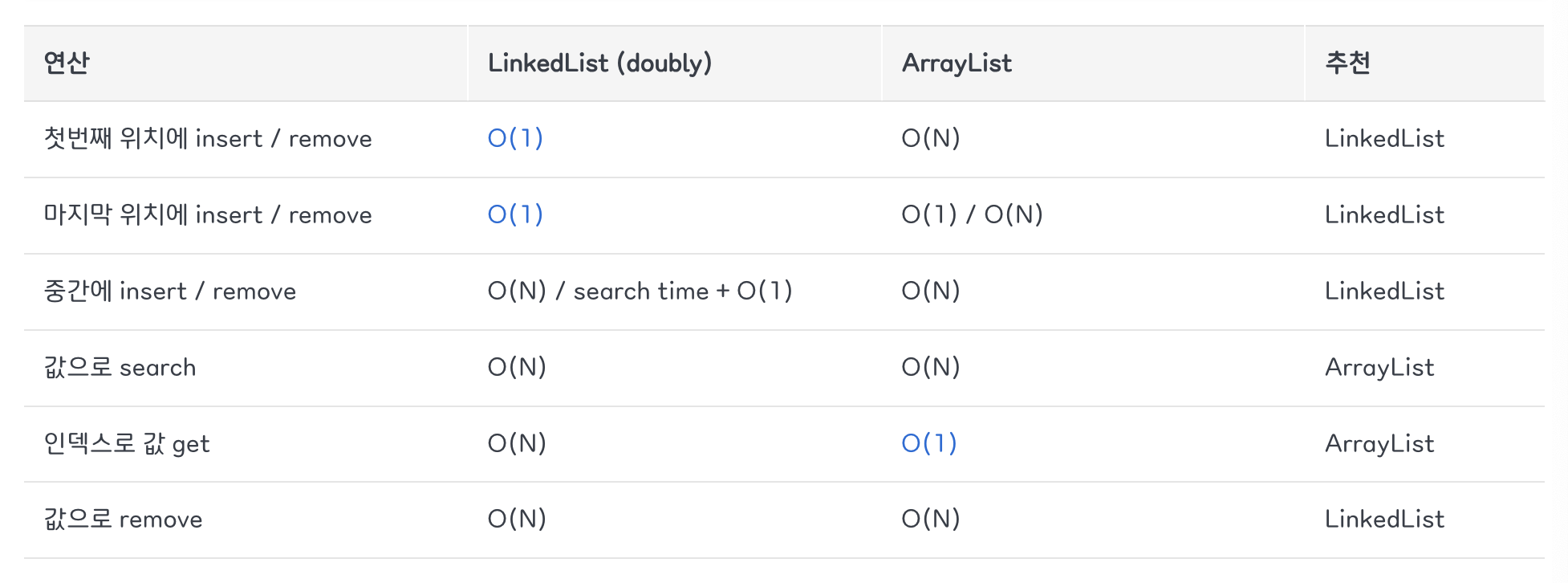Select the 중간에 insert / remove cell
This screenshot has width=1568, height=583.
[170, 291]
